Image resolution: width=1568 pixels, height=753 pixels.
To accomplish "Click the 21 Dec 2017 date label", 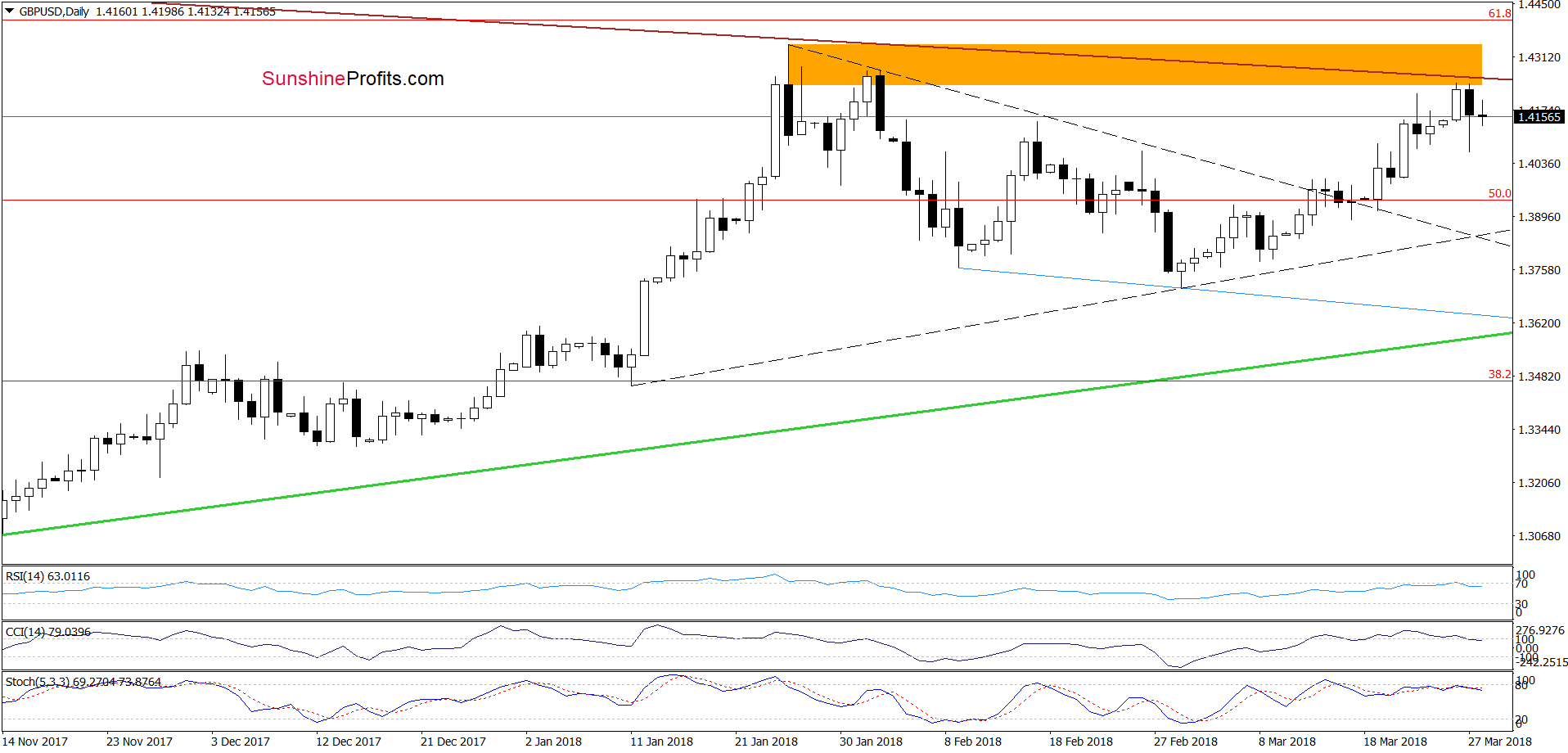I will pyautogui.click(x=453, y=742).
